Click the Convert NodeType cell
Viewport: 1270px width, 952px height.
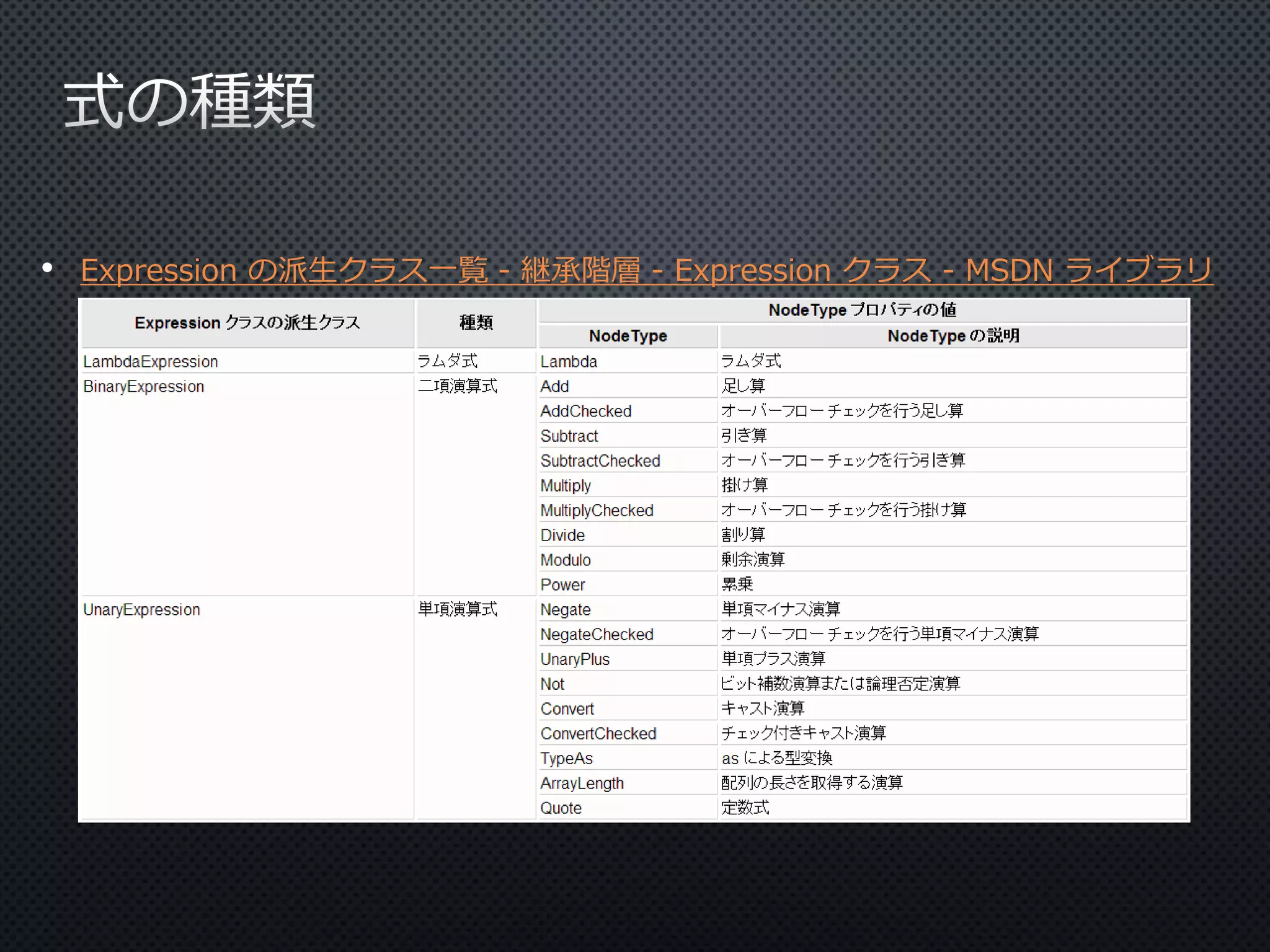628,708
